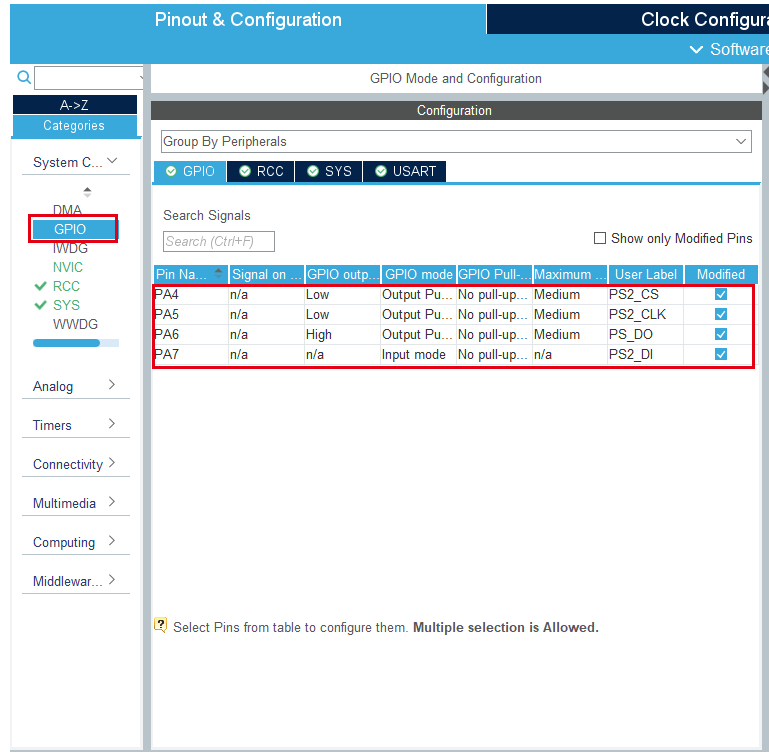This screenshot has width=769, height=754.
Task: Select the PA7 pin row
Action: pyautogui.click(x=454, y=354)
